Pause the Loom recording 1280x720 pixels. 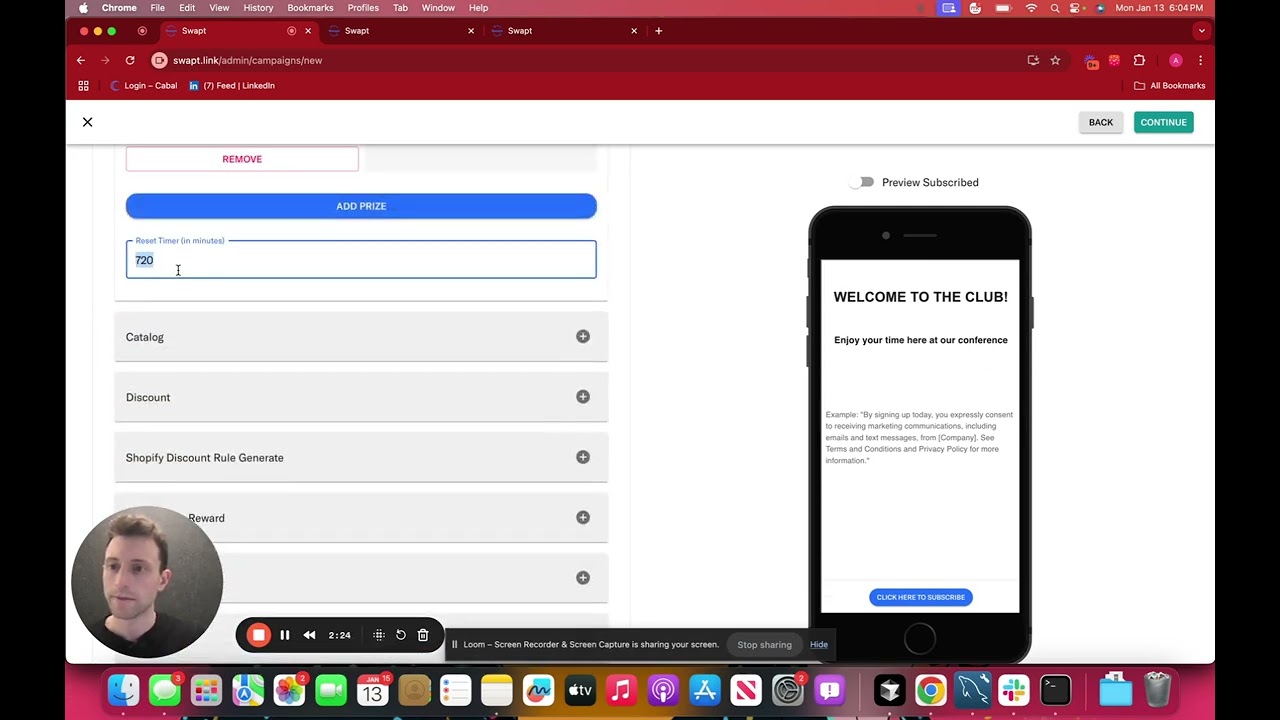(285, 635)
